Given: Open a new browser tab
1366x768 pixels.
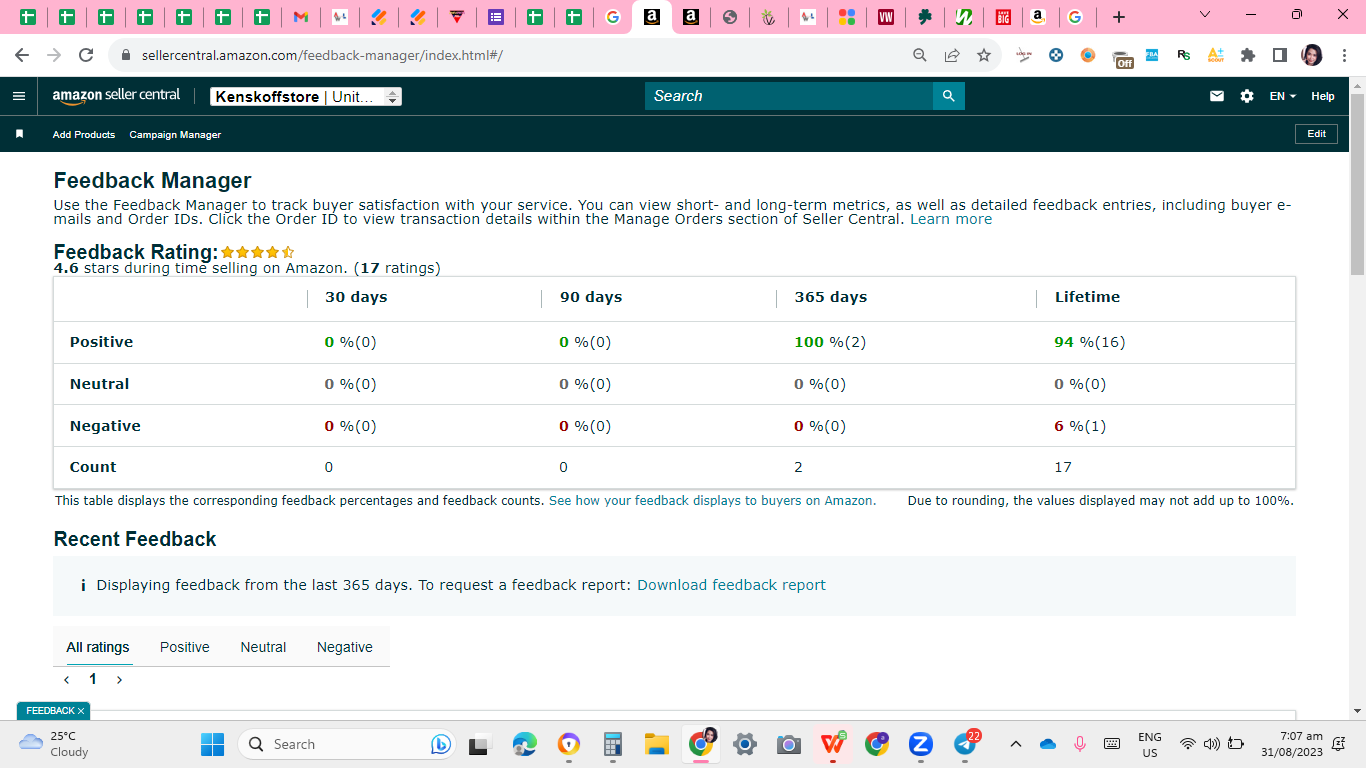Looking at the screenshot, I should pyautogui.click(x=1119, y=17).
